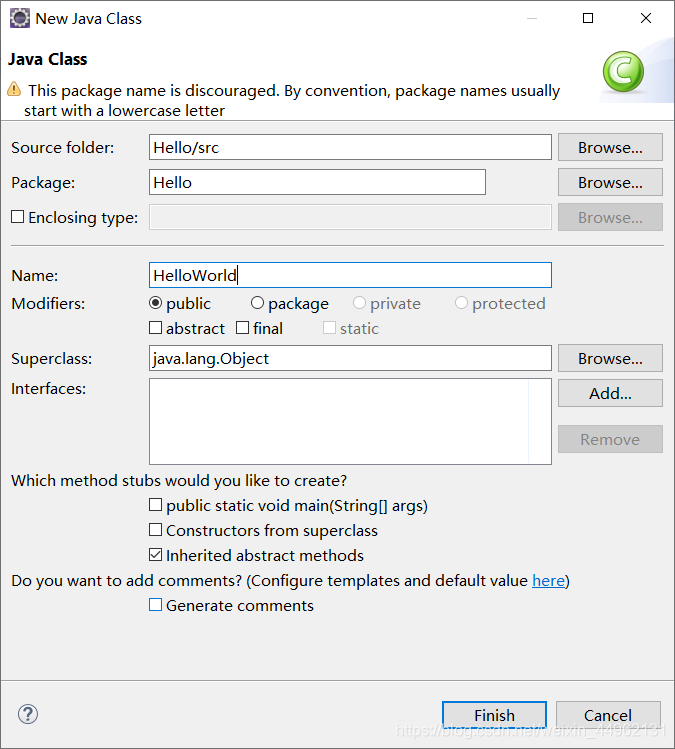The width and height of the screenshot is (675, 749).
Task: Click the green Java class icon
Action: (623, 72)
